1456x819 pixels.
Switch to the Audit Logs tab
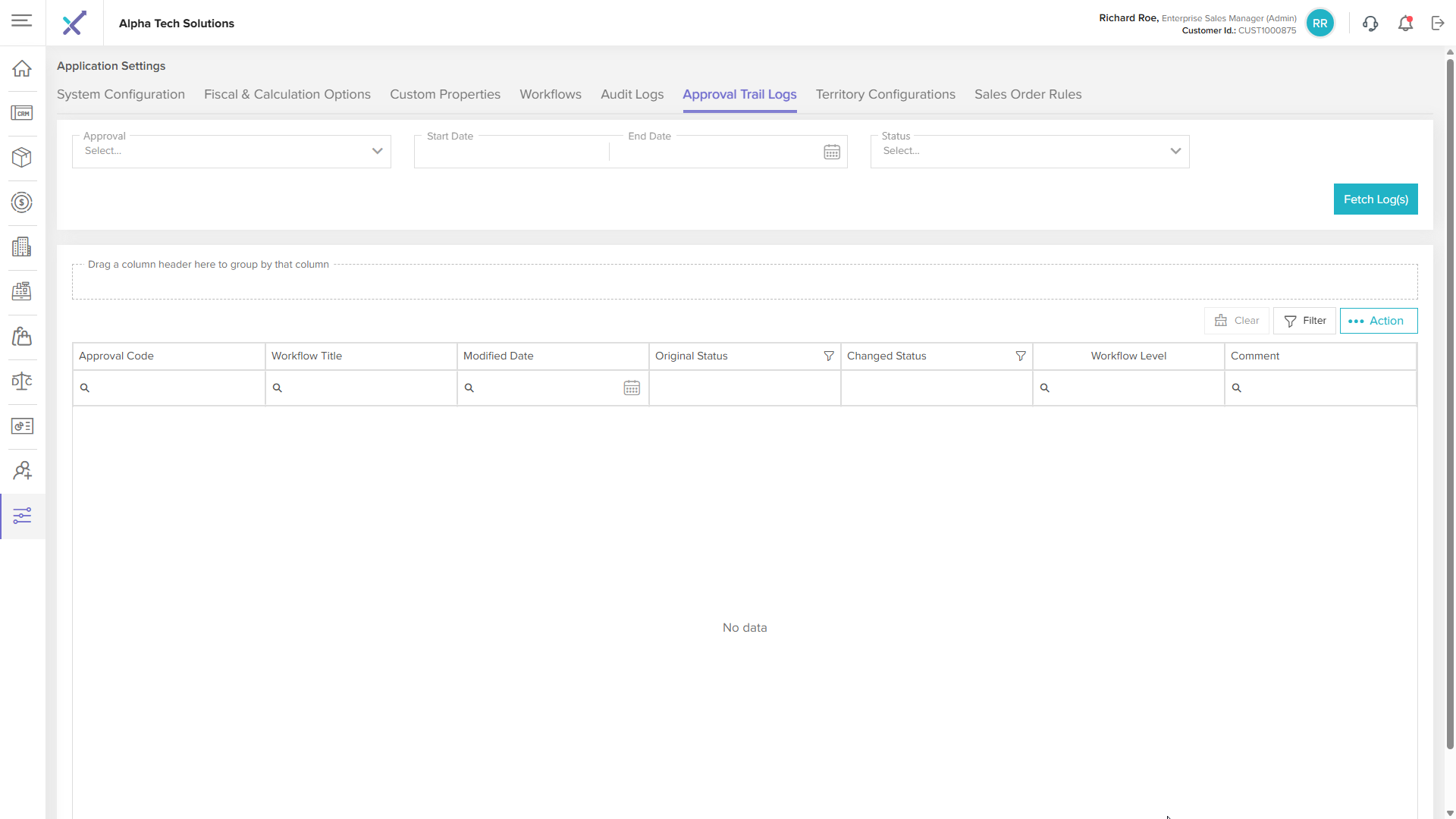coord(632,94)
